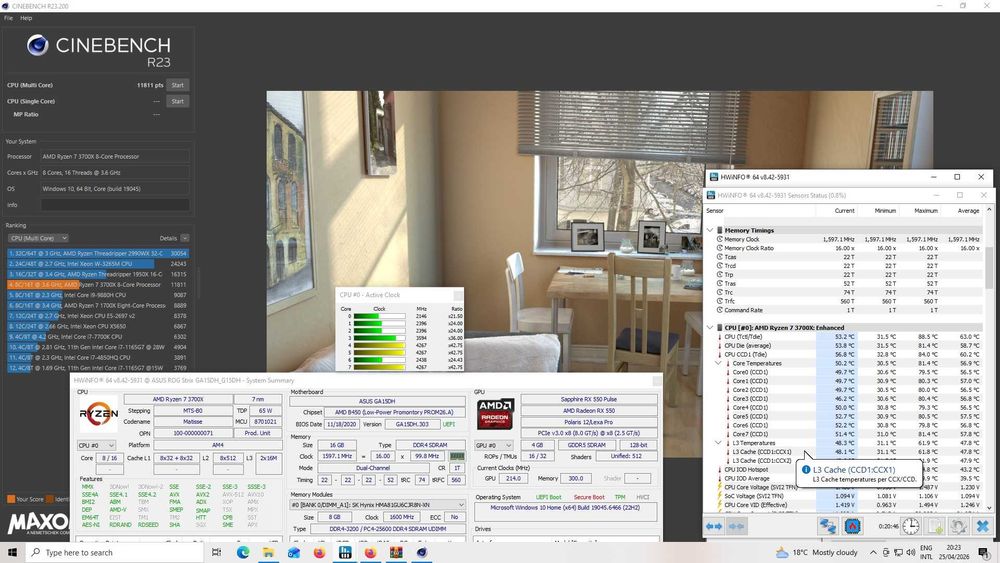Click the blue CPU chip icon in sensors toolbar
Screen dimensions: 1000x563
pos(853,526)
